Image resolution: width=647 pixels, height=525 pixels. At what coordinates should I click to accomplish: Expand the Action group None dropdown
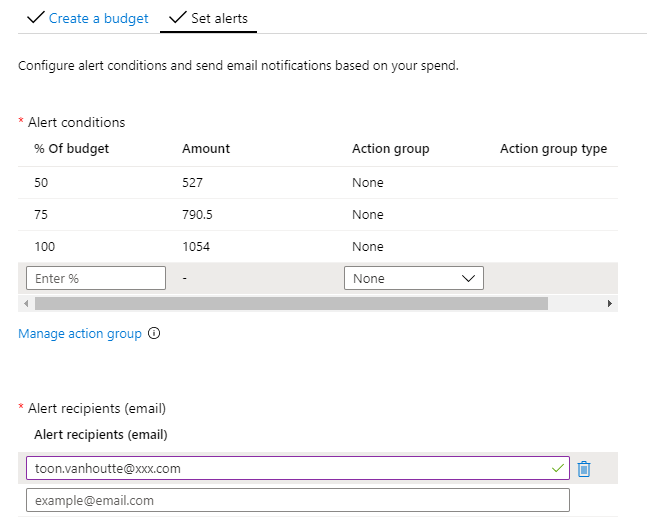(x=414, y=279)
